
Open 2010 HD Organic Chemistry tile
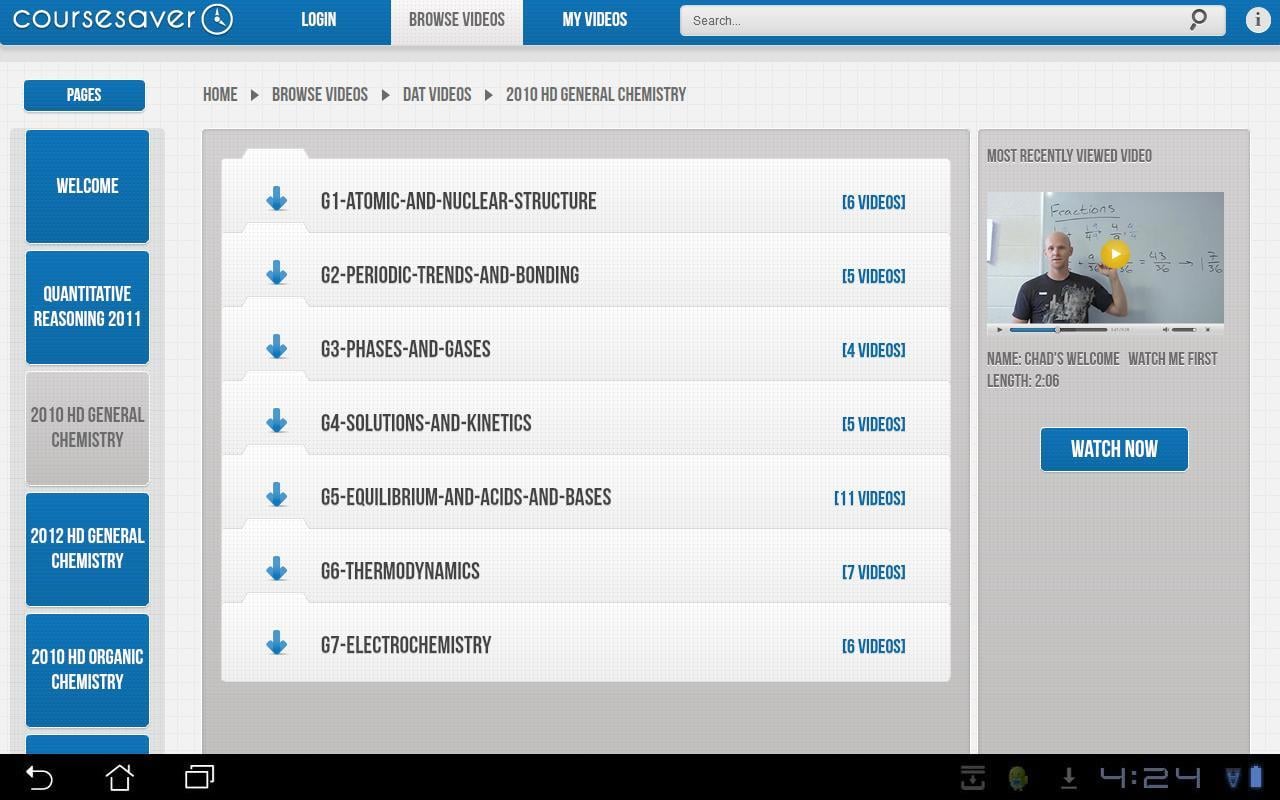coord(87,670)
